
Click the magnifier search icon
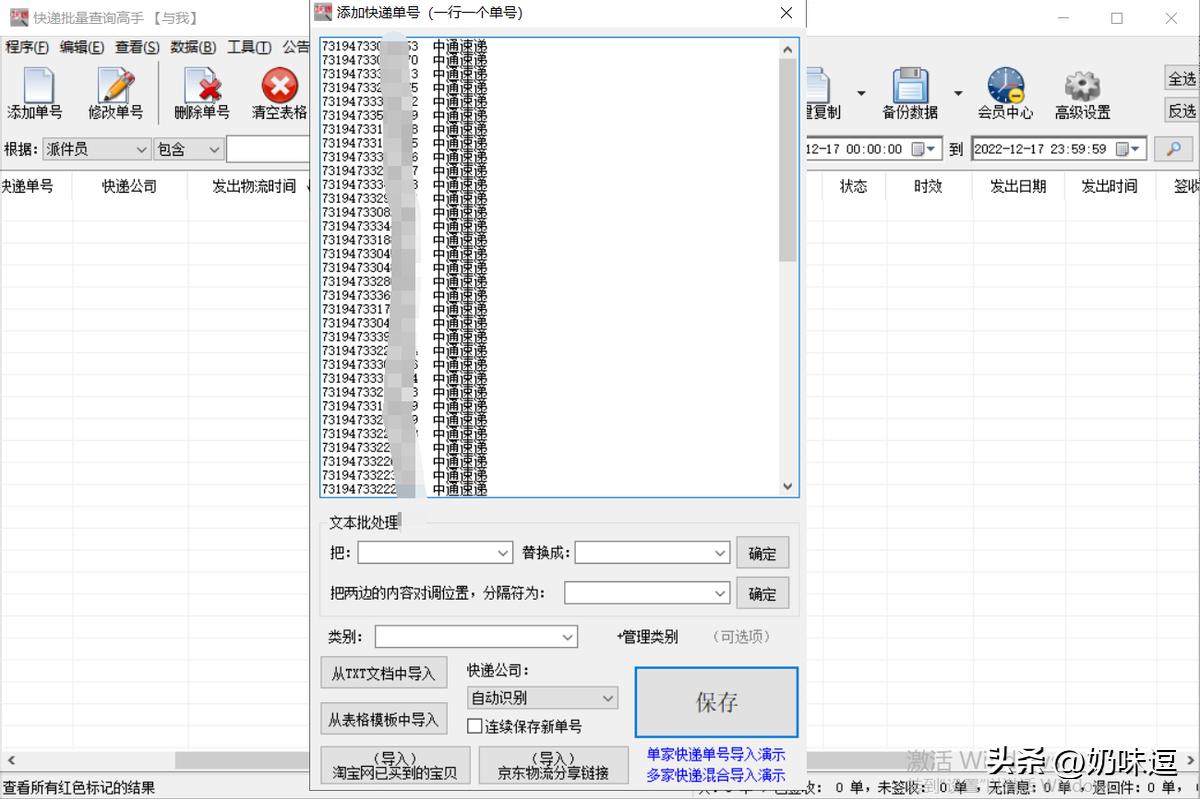[1174, 148]
